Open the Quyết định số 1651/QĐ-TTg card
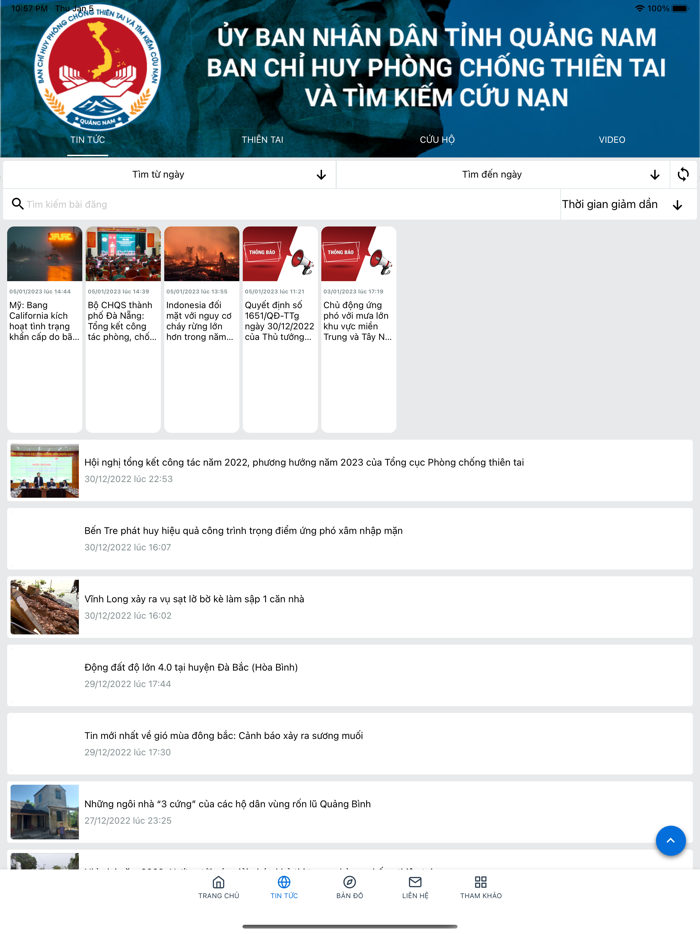The image size is (700, 934). tap(280, 329)
